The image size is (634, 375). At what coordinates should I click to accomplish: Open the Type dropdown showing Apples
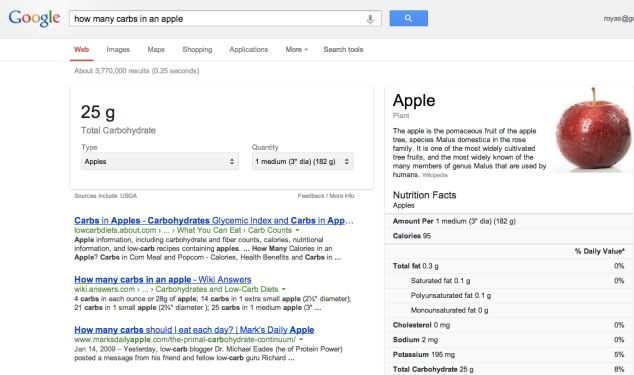[x=160, y=161]
